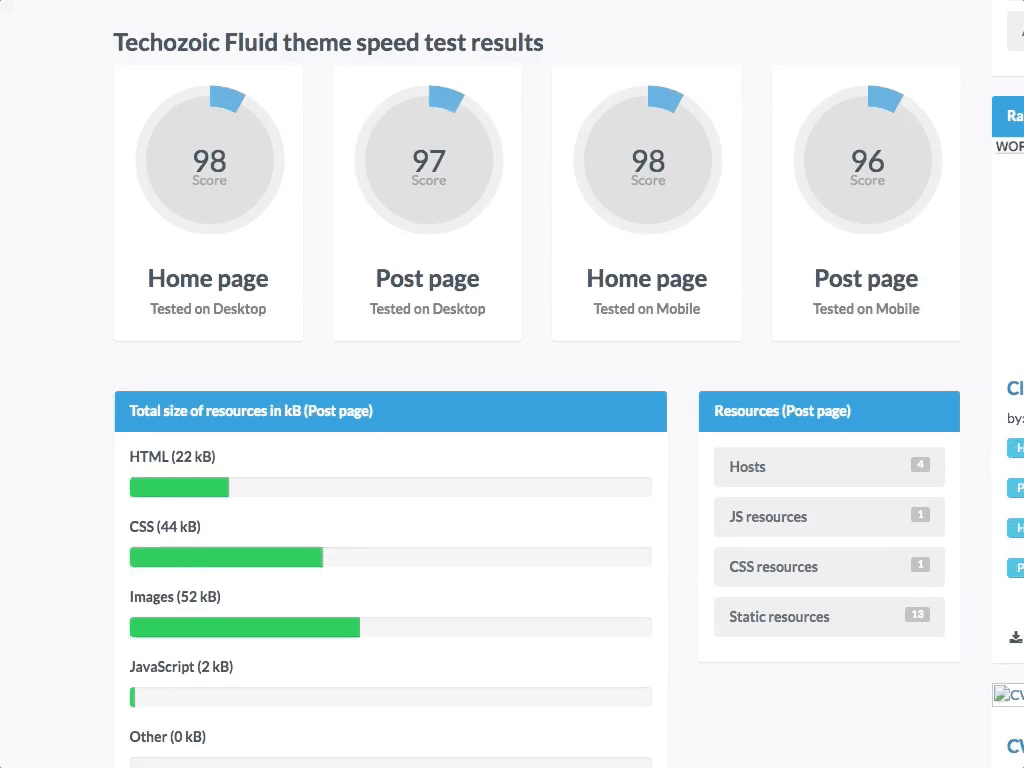Viewport: 1024px width, 768px height.
Task: Click the 'JavaScript (2 kB)' label
Action: coord(182,667)
